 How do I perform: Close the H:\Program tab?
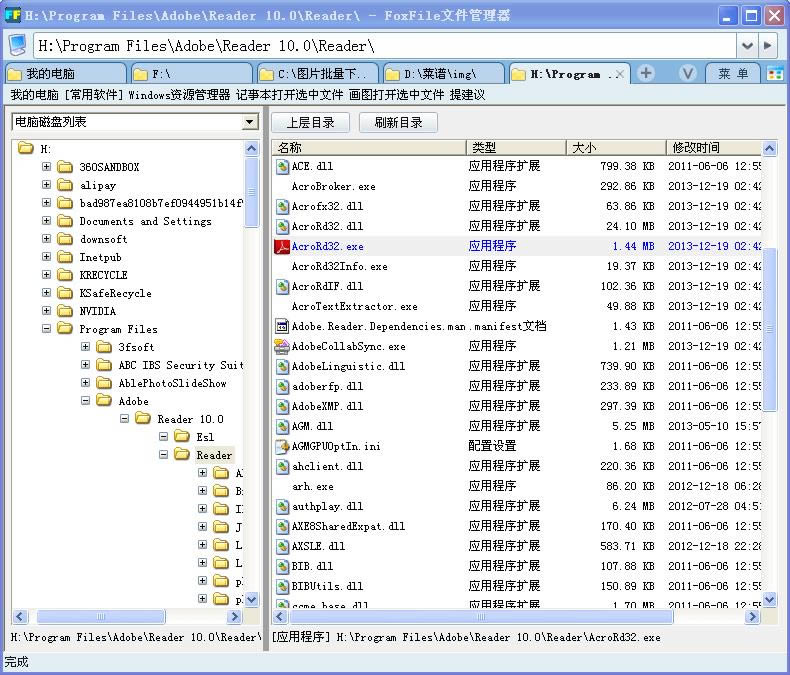[620, 74]
